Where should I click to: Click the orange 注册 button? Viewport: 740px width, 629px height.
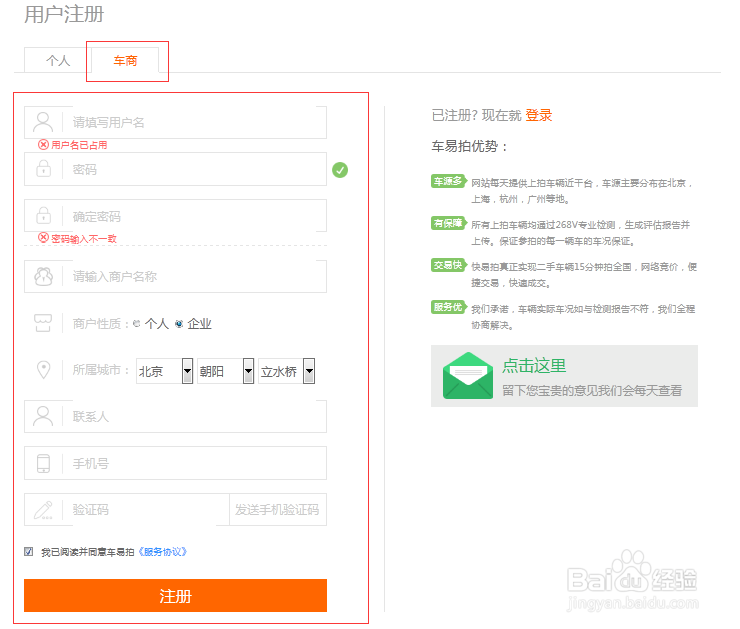click(176, 595)
